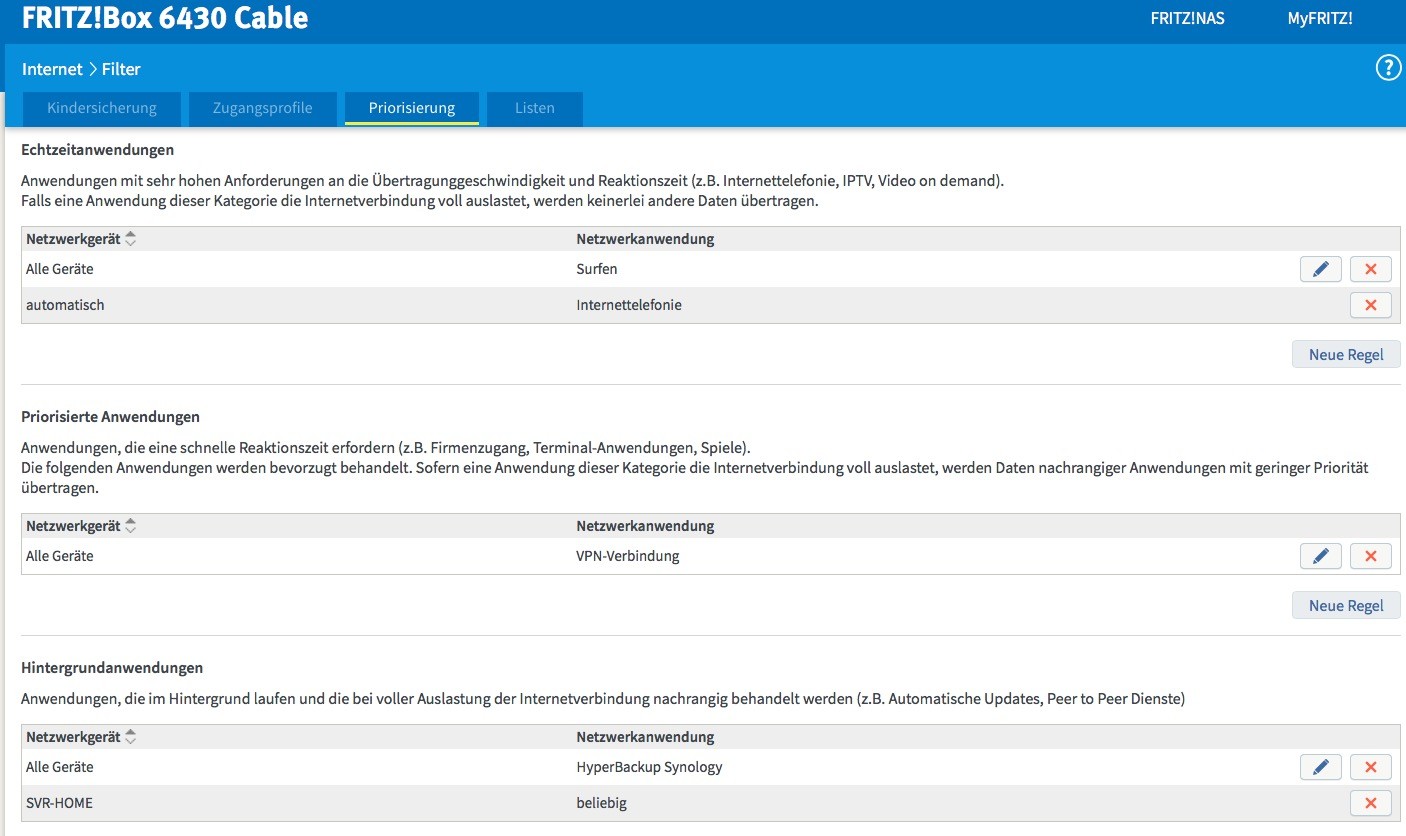
Task: Open the help question mark icon
Action: (x=1389, y=68)
